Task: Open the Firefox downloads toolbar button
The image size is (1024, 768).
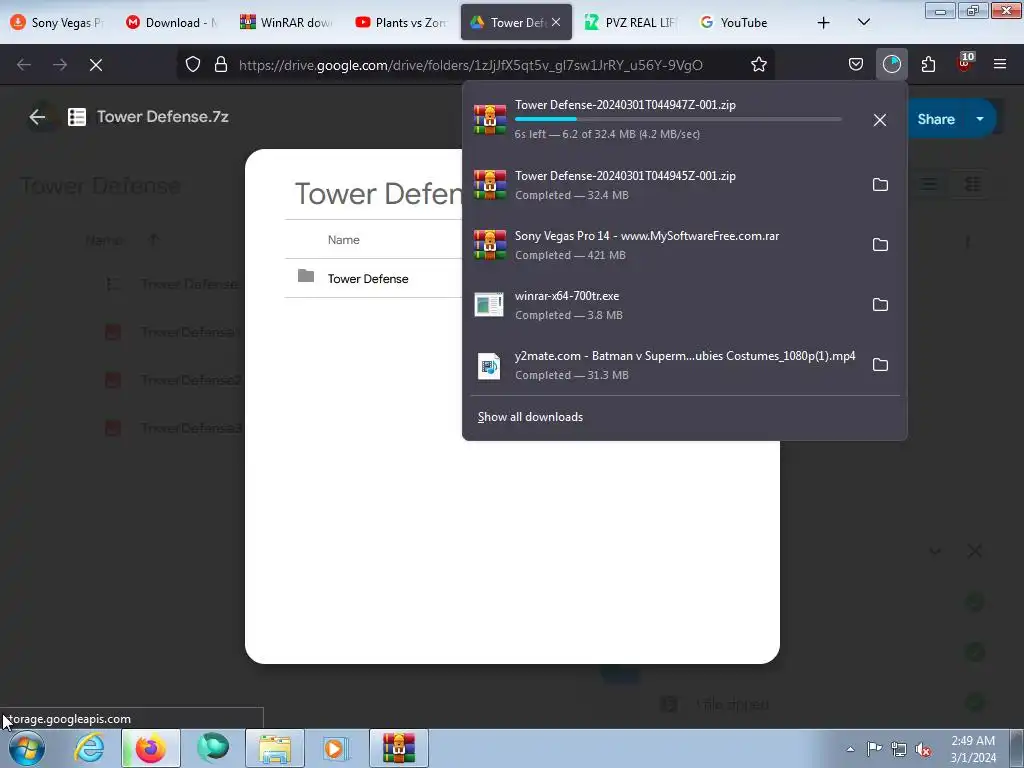Action: [x=891, y=64]
